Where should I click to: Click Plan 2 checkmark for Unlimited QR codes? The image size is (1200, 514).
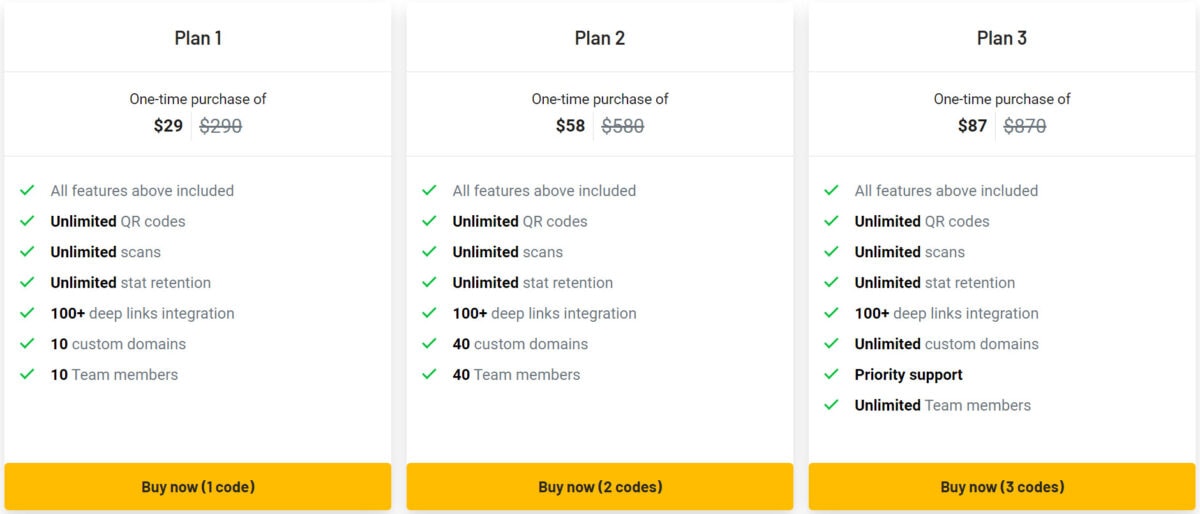(429, 221)
